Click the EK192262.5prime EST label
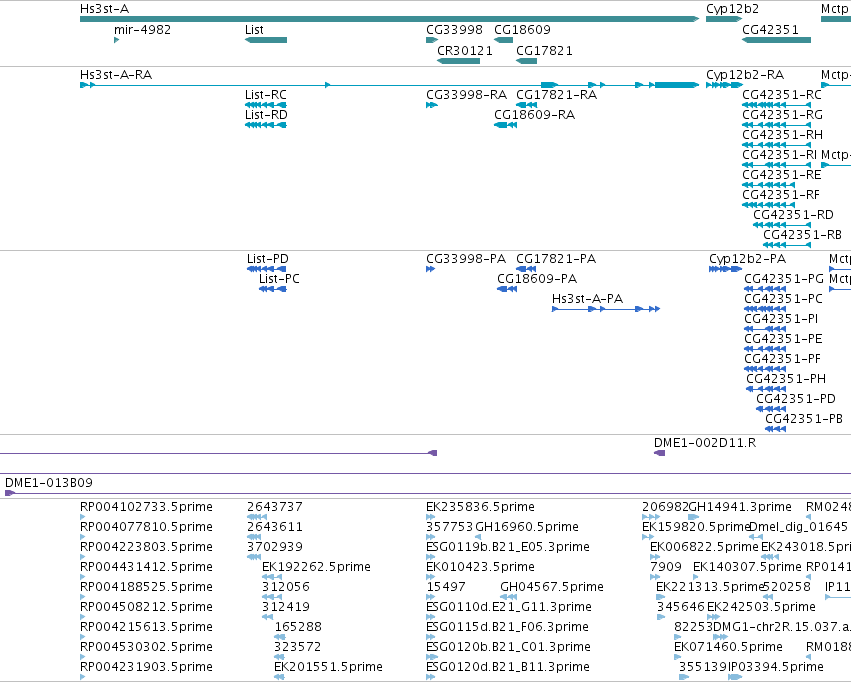This screenshot has height=682, width=851. pos(316,567)
